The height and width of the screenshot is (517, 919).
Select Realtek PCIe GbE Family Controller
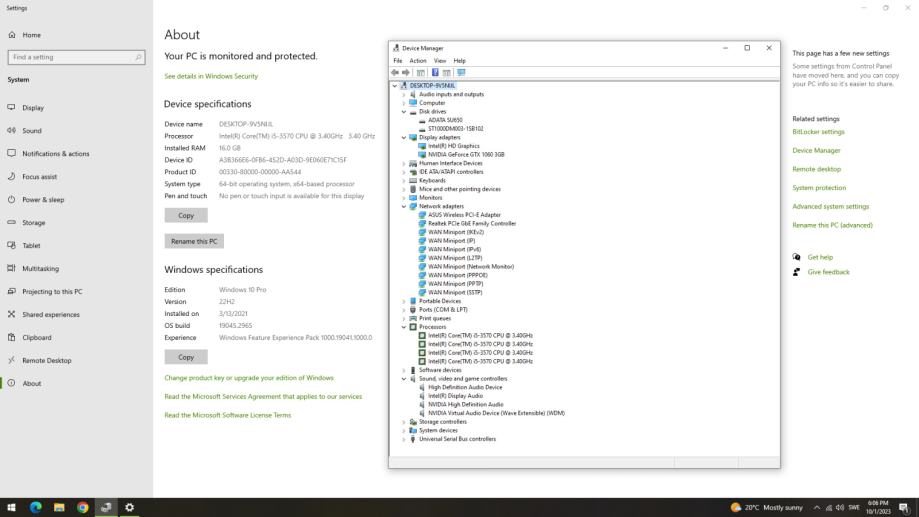pyautogui.click(x=472, y=223)
